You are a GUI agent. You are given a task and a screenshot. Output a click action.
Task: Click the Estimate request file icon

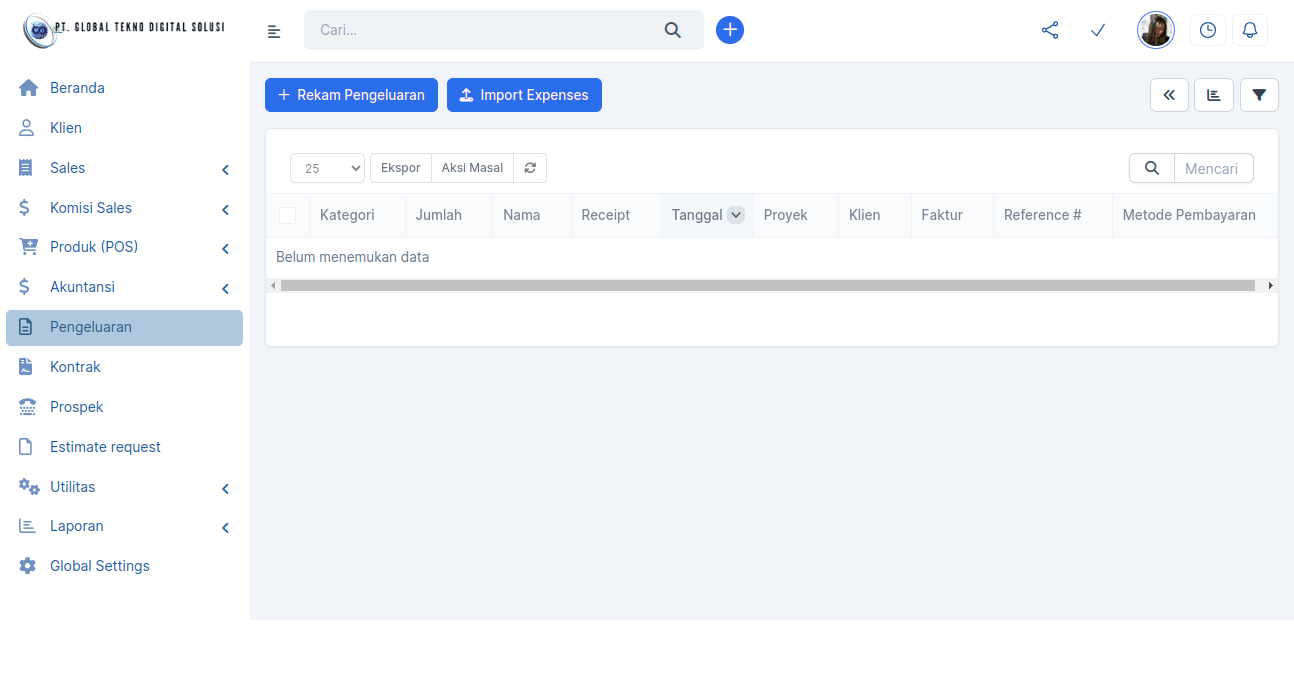tap(26, 447)
